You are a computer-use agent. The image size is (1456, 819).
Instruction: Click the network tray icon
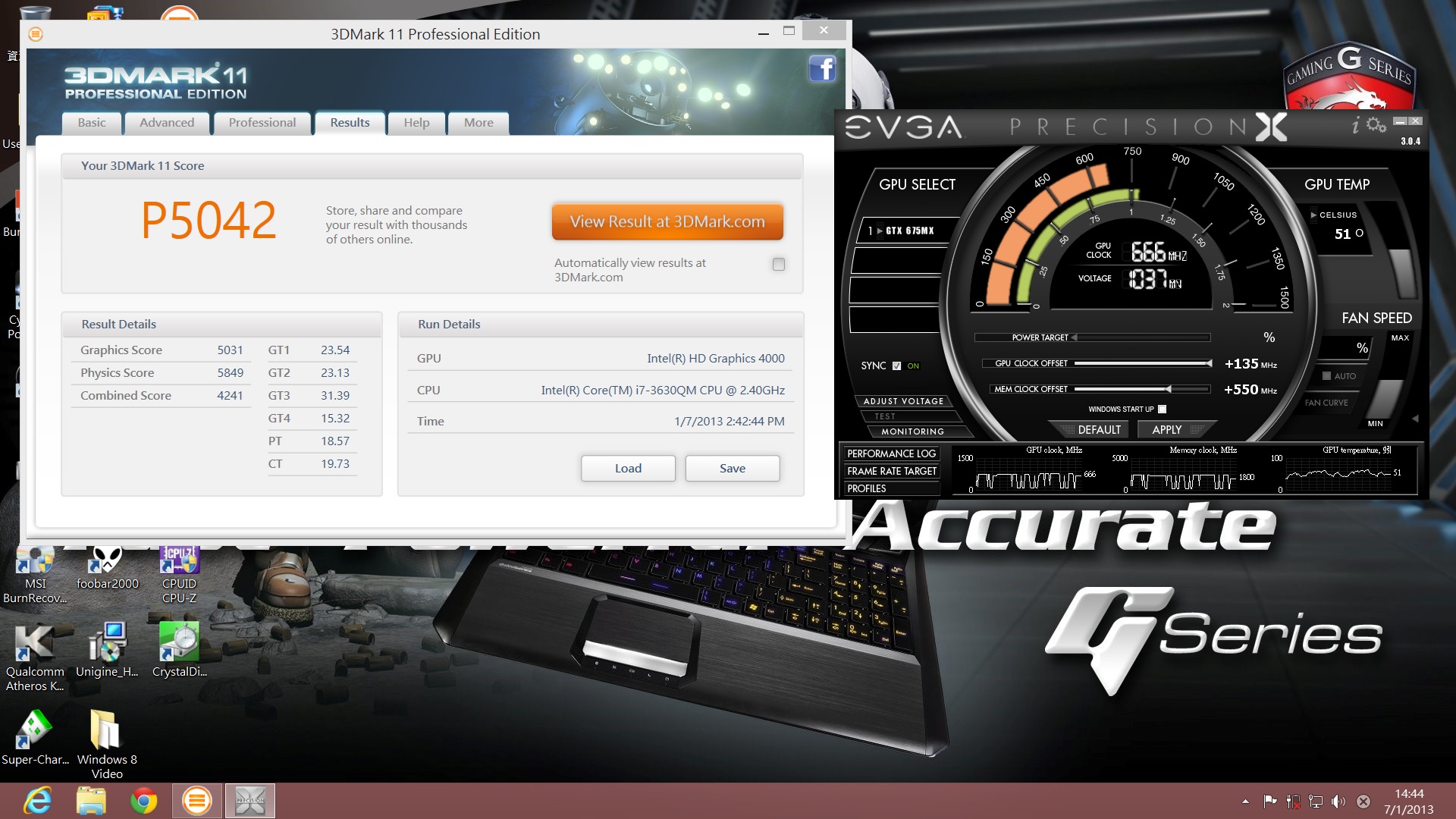click(1316, 801)
